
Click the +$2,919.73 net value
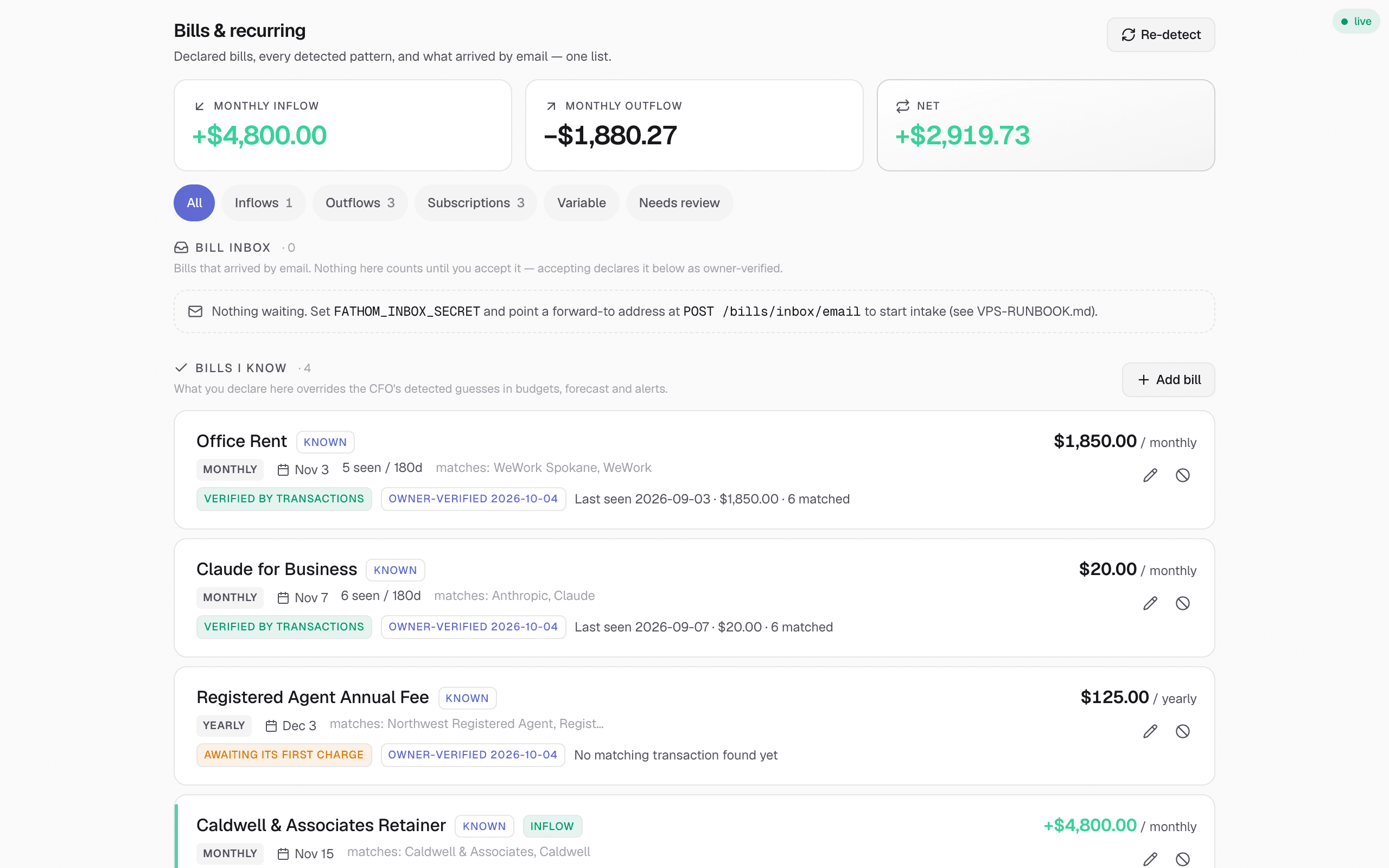coord(963,136)
